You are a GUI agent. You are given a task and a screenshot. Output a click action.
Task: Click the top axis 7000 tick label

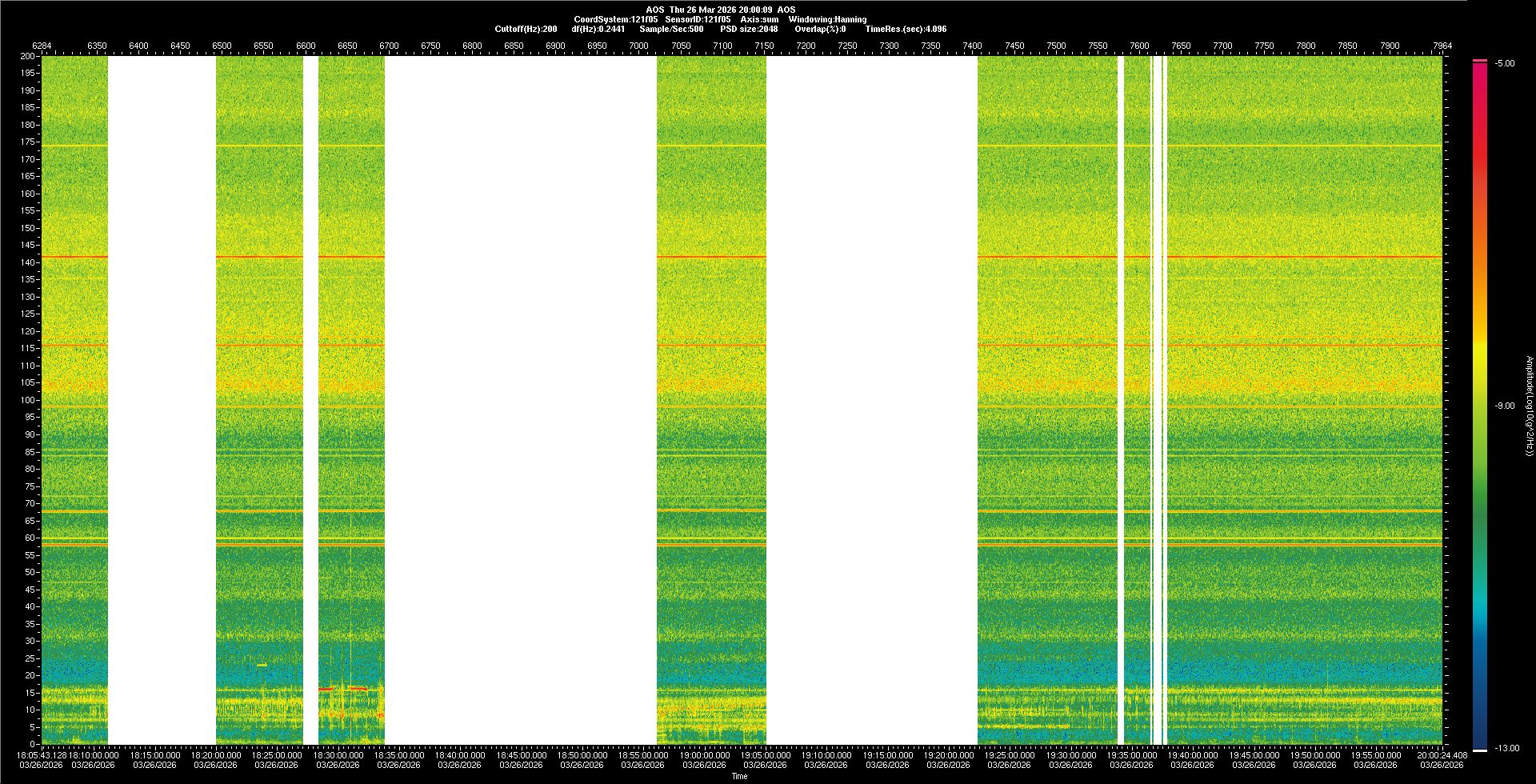pyautogui.click(x=638, y=46)
